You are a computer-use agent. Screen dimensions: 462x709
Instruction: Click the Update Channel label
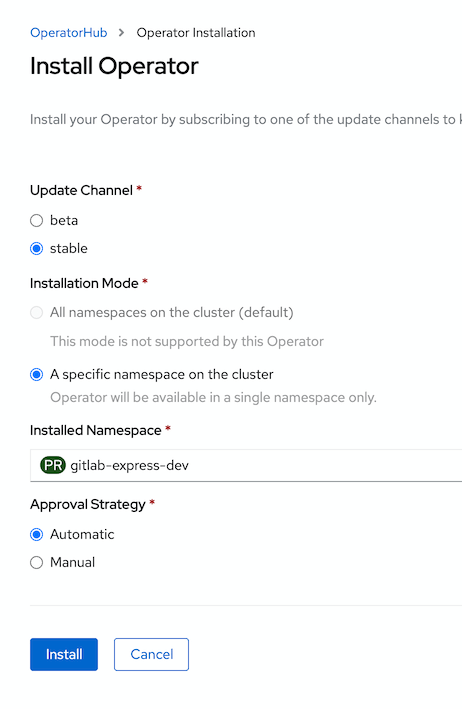click(x=81, y=190)
